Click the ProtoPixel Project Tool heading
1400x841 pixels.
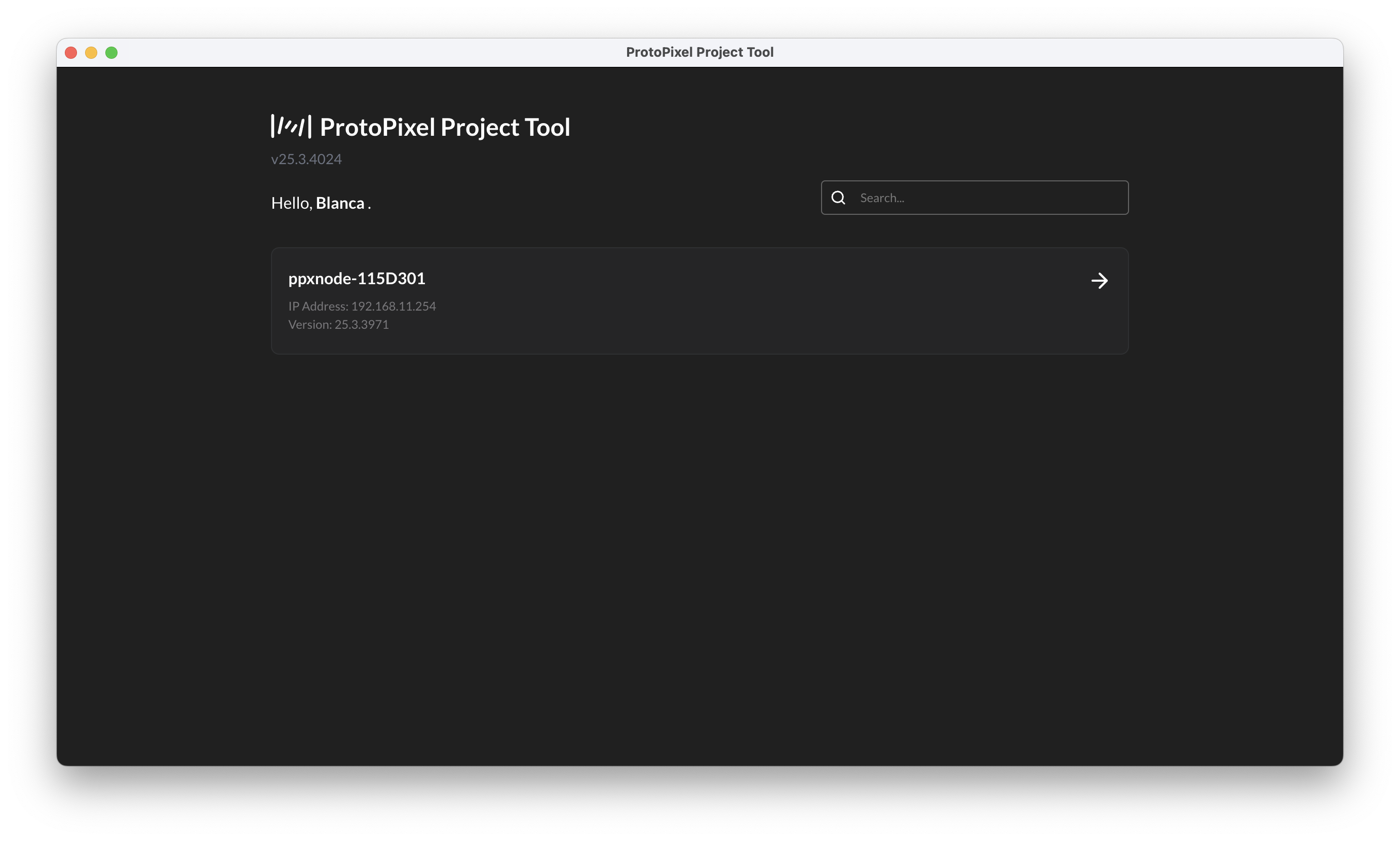point(445,126)
